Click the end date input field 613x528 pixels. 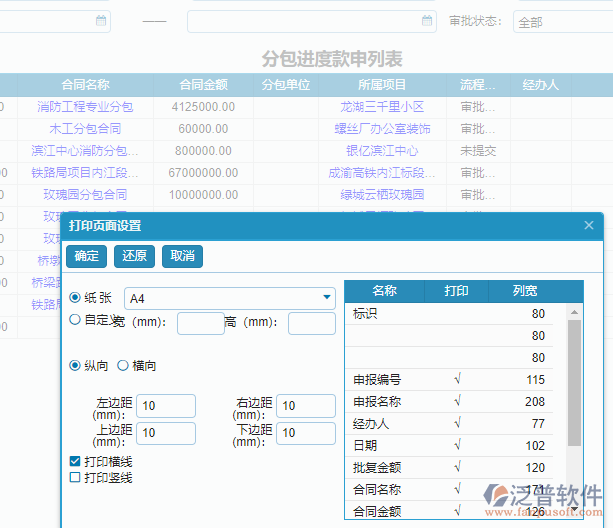(x=312, y=21)
